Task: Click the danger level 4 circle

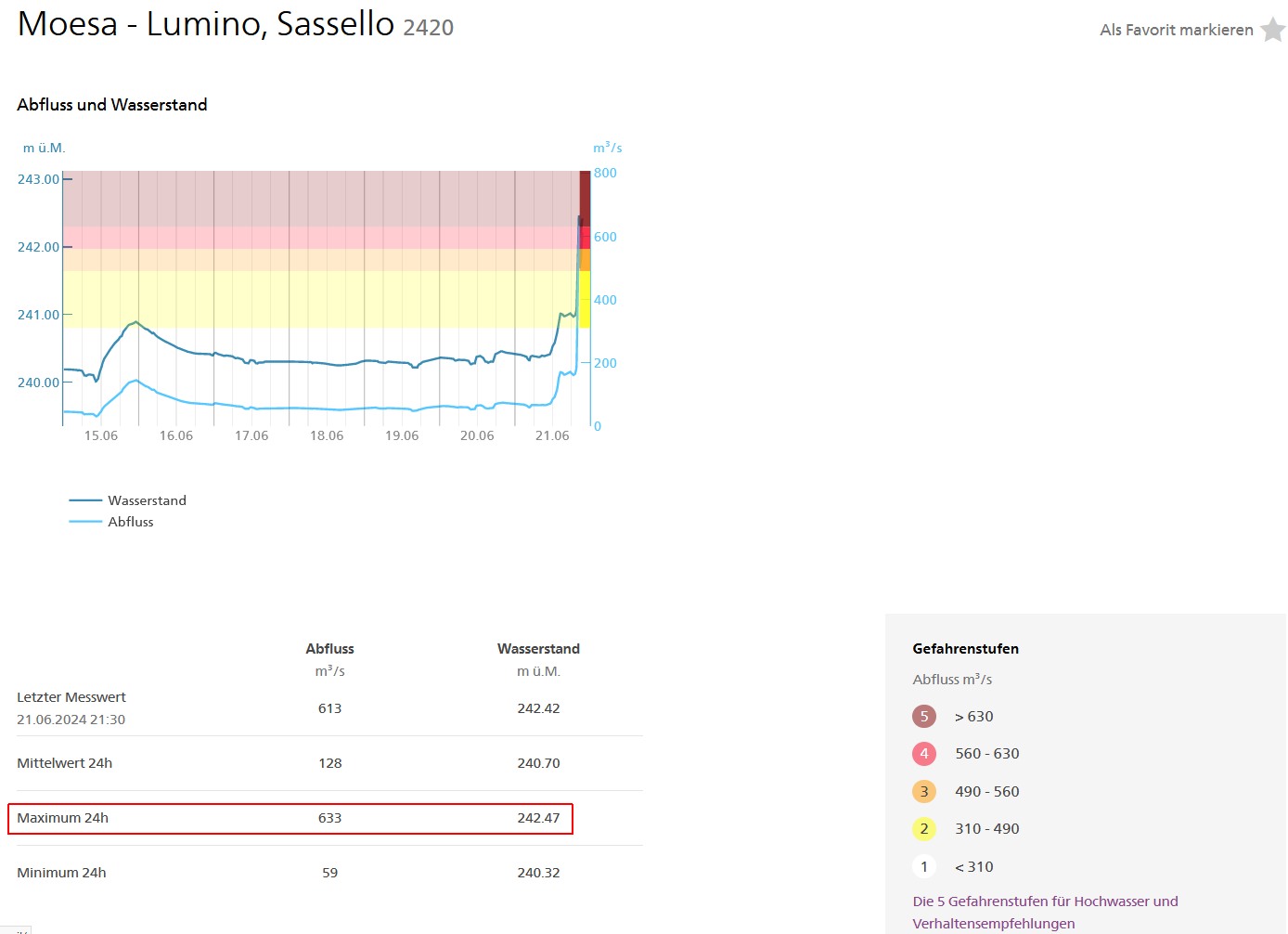Action: (x=923, y=754)
